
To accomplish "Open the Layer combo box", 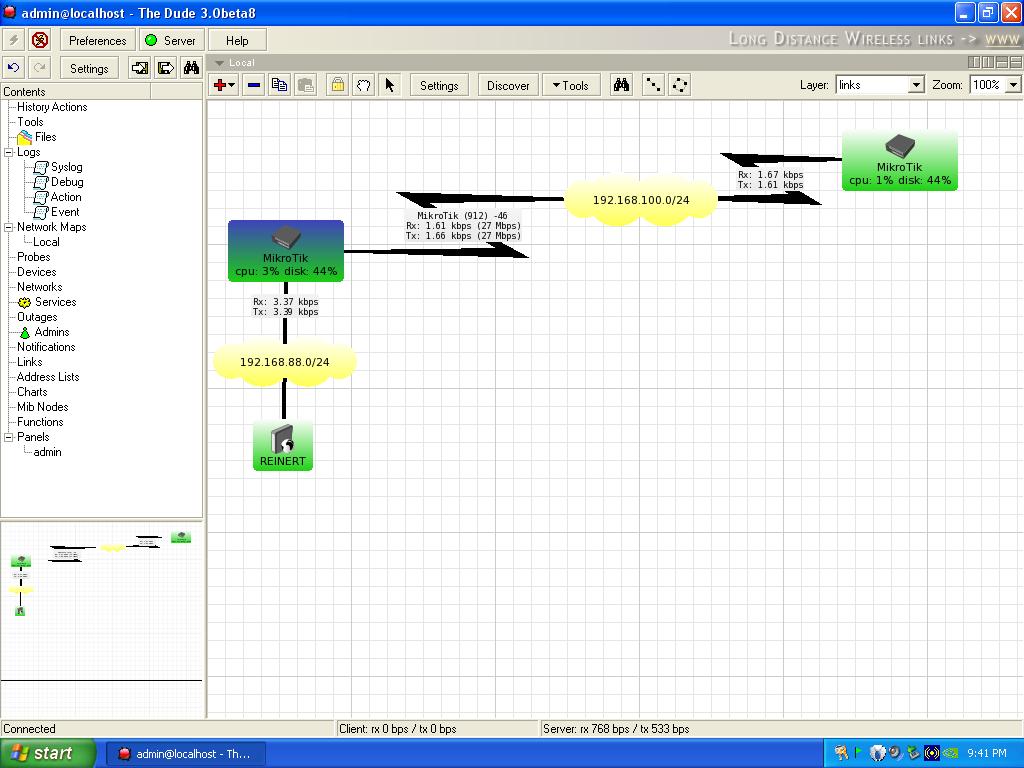I will (880, 85).
